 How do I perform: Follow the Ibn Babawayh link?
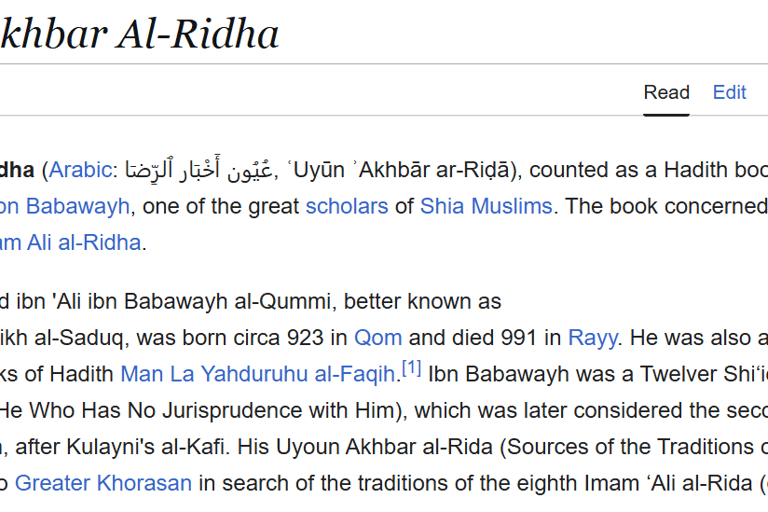(x=65, y=206)
